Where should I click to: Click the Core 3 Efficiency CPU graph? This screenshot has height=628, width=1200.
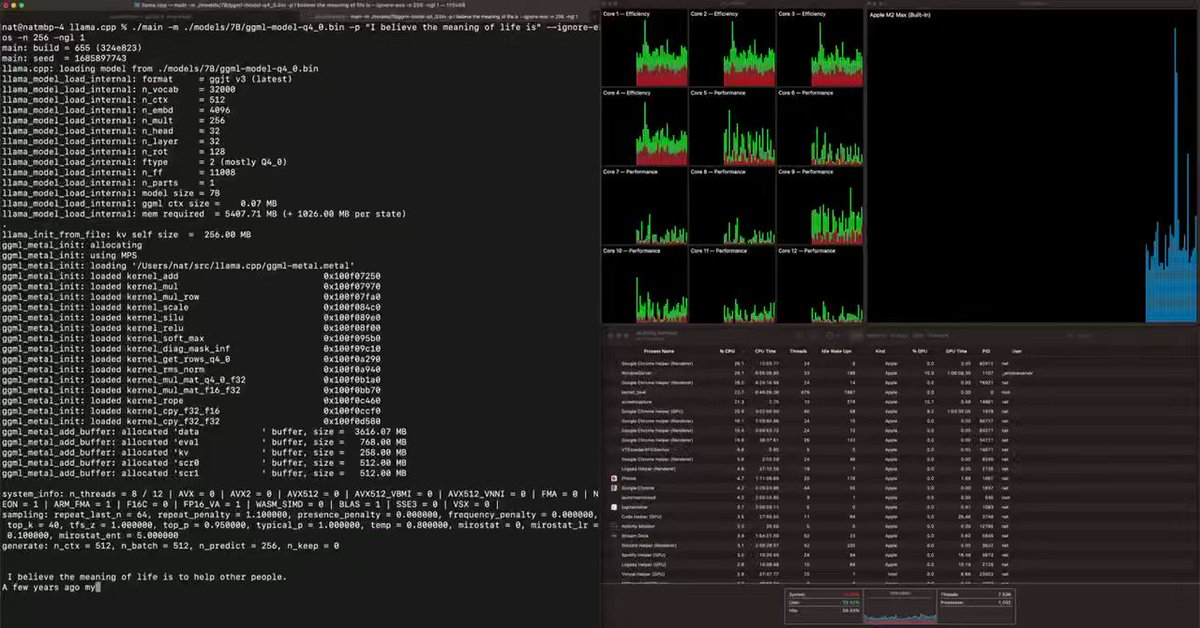[x=820, y=46]
